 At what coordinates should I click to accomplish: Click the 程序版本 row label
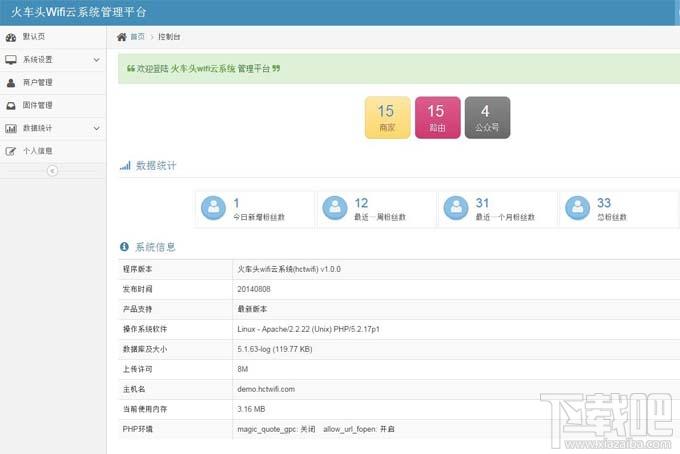137,269
